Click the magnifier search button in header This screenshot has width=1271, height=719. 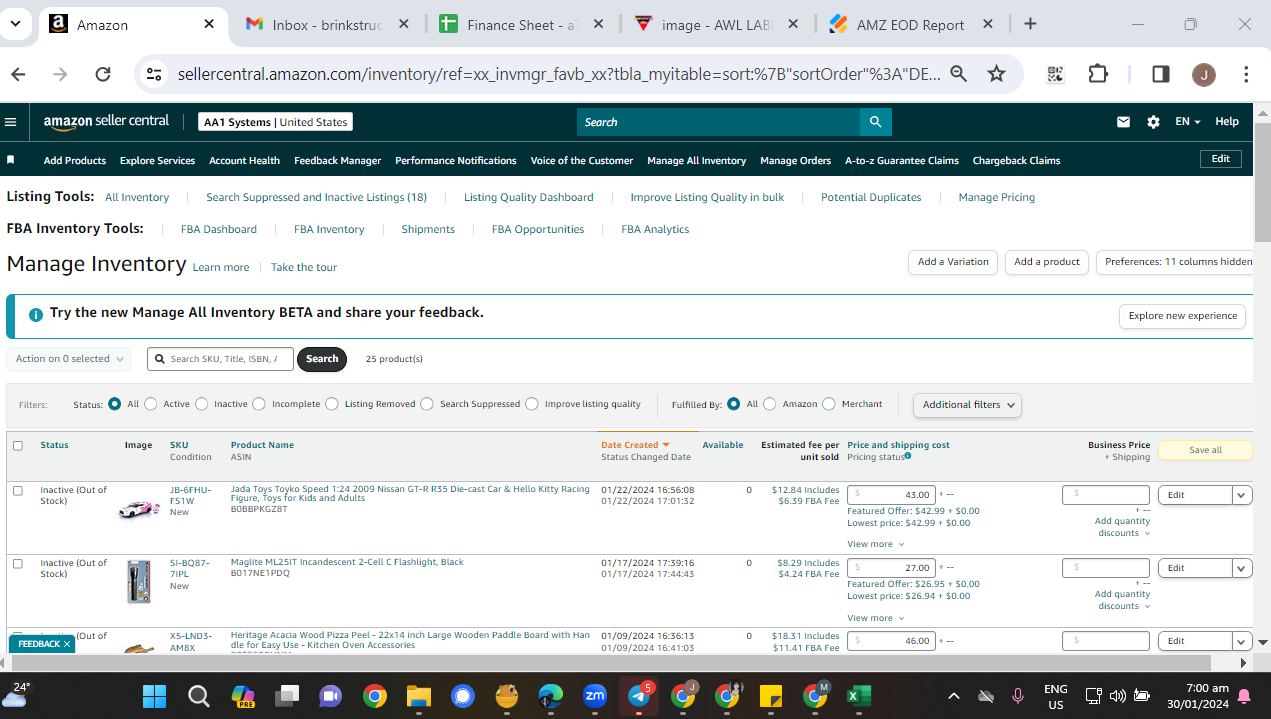875,122
